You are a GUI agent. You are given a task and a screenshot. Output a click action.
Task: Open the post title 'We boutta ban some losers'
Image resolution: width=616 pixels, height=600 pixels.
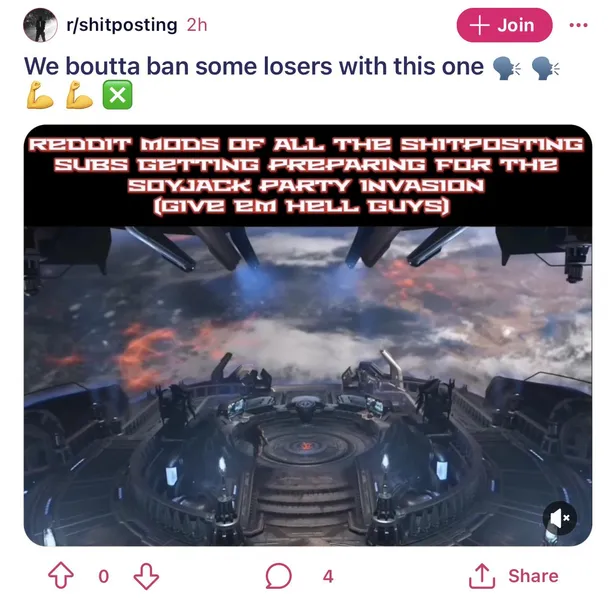(254, 66)
